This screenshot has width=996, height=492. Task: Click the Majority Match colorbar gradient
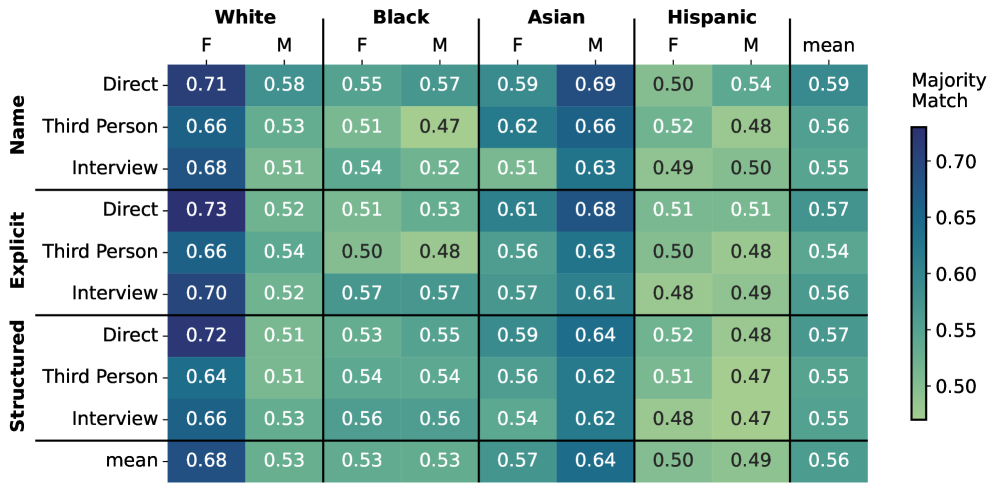coord(919,272)
